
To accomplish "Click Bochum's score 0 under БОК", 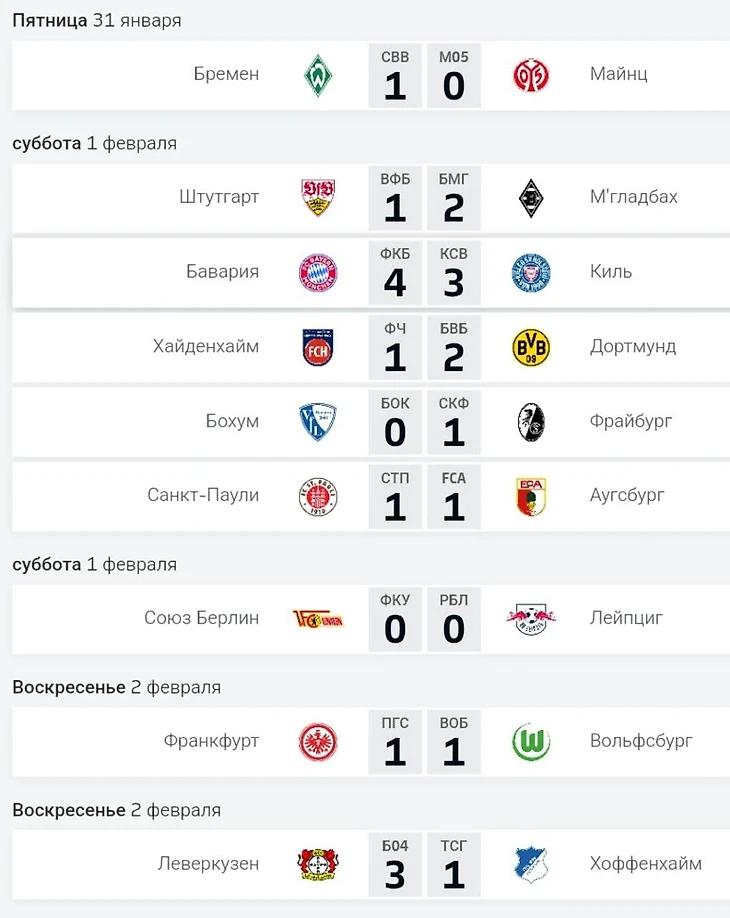I will point(395,433).
